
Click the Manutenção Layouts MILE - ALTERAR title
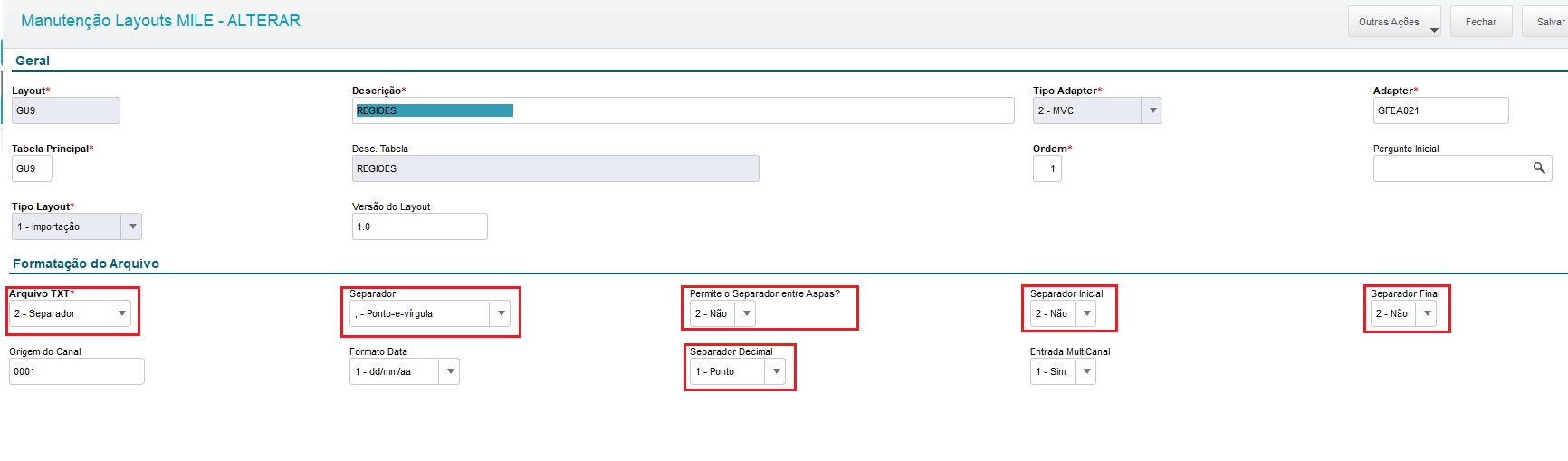(160, 21)
